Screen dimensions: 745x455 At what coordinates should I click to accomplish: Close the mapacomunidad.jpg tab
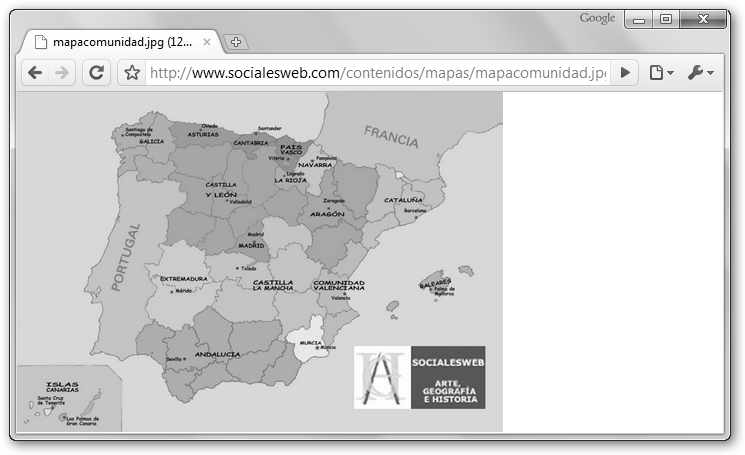[x=207, y=42]
